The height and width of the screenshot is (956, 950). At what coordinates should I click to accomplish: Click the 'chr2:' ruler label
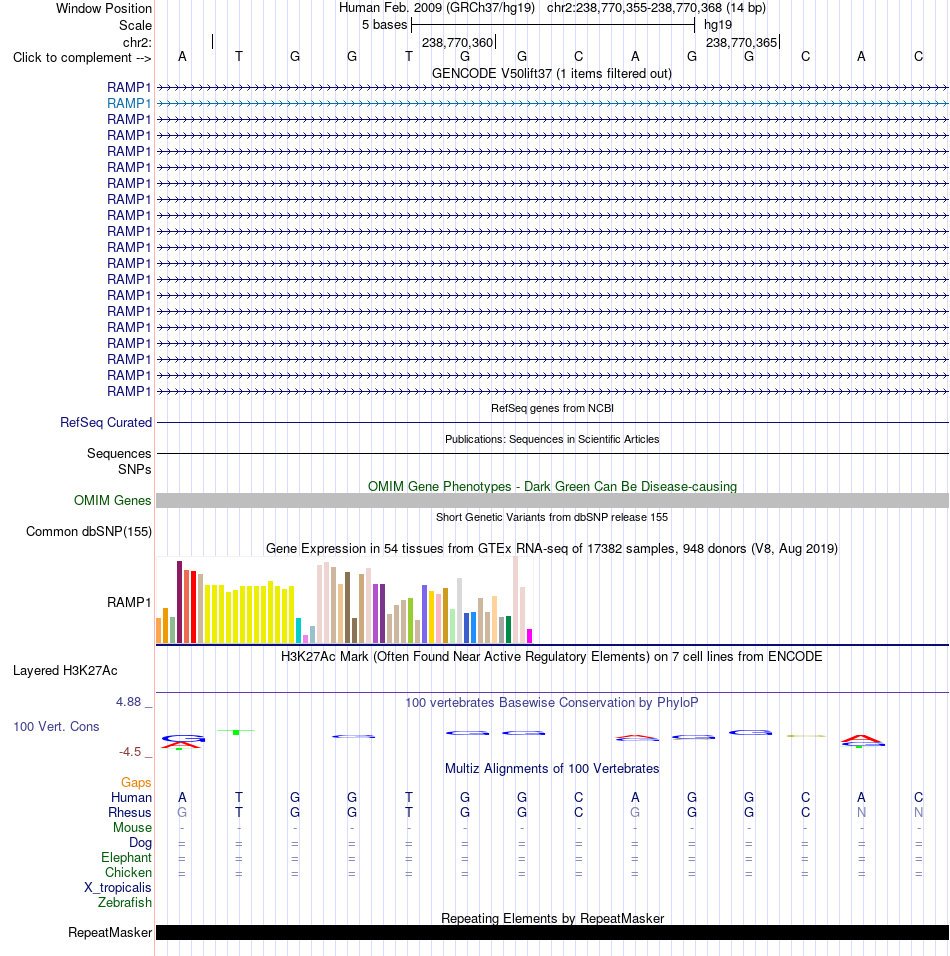pos(137,43)
